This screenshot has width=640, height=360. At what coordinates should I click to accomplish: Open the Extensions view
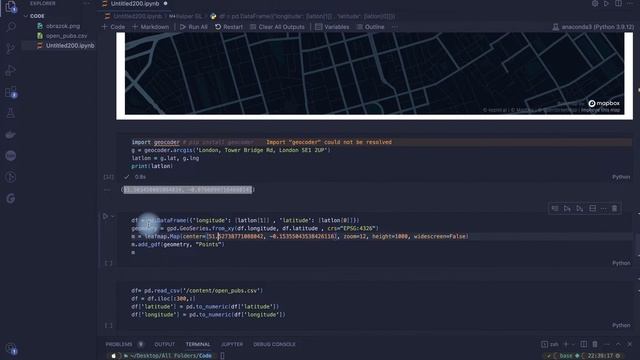pyautogui.click(x=11, y=92)
